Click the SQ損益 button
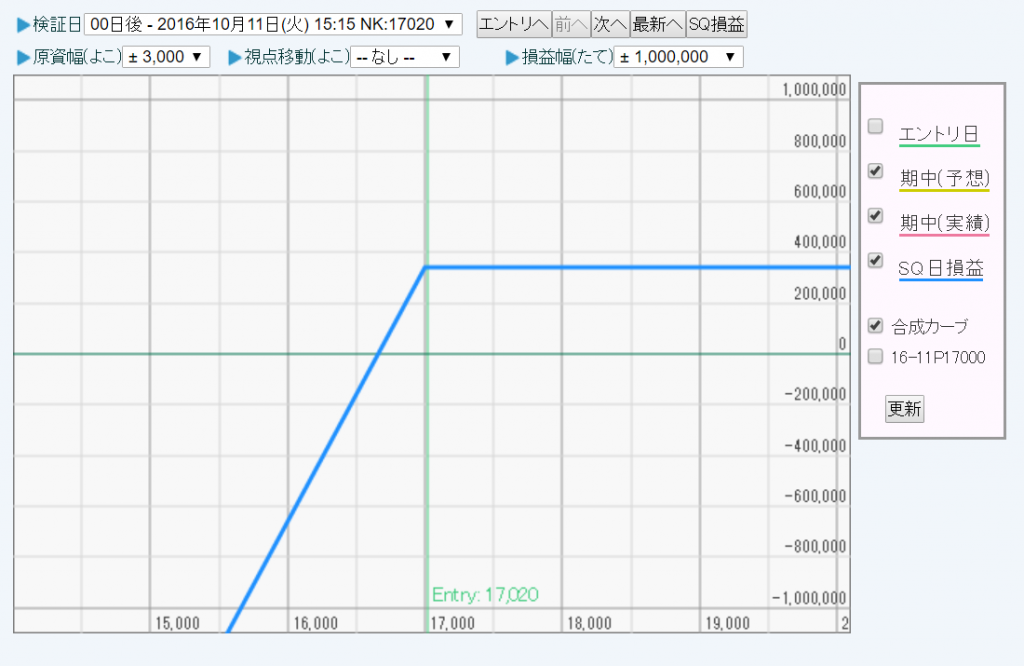Viewport: 1024px width, 666px height. click(x=716, y=24)
